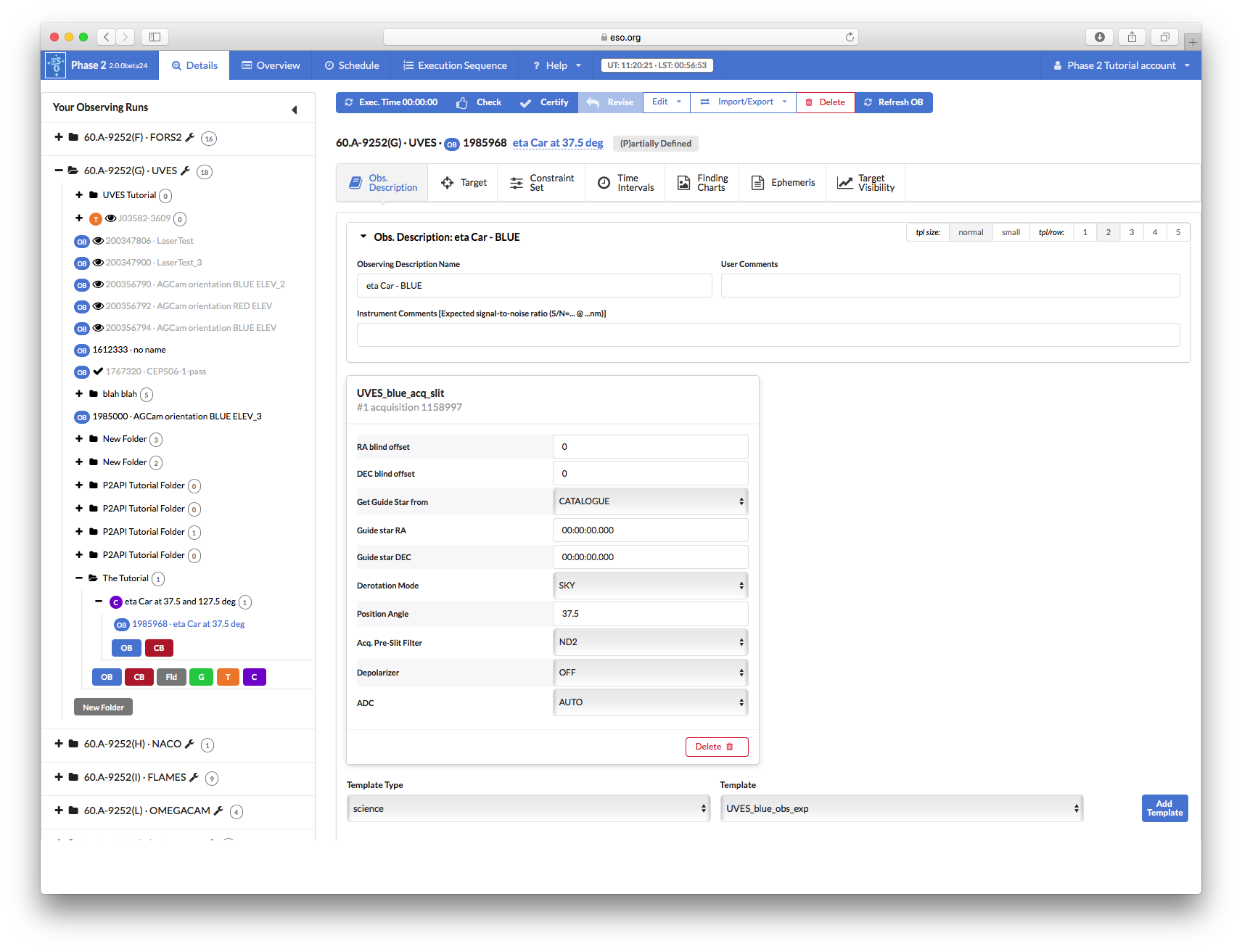Reload the page in the address bar
Image resolution: width=1242 pixels, height=952 pixels.
click(x=850, y=37)
